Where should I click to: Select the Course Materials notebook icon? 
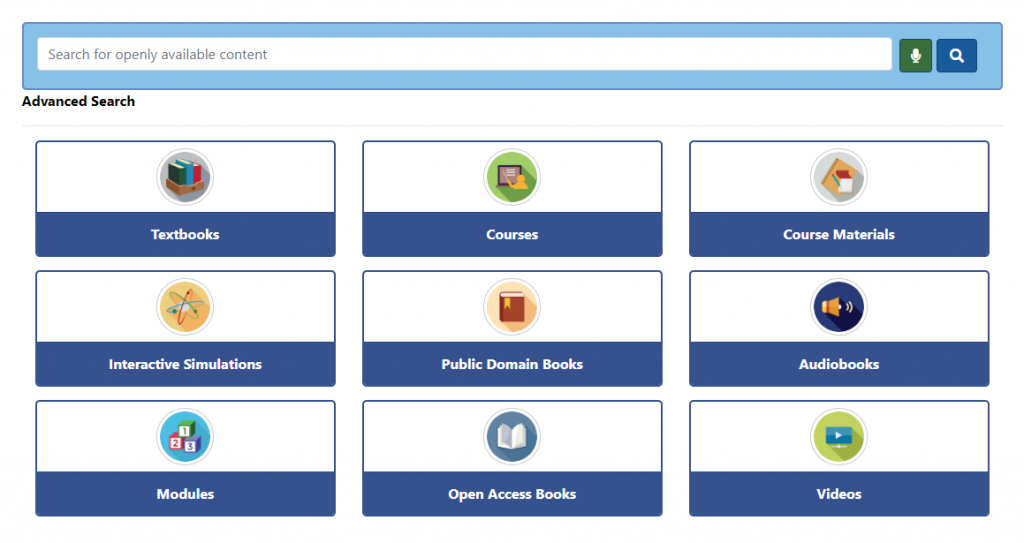(838, 178)
